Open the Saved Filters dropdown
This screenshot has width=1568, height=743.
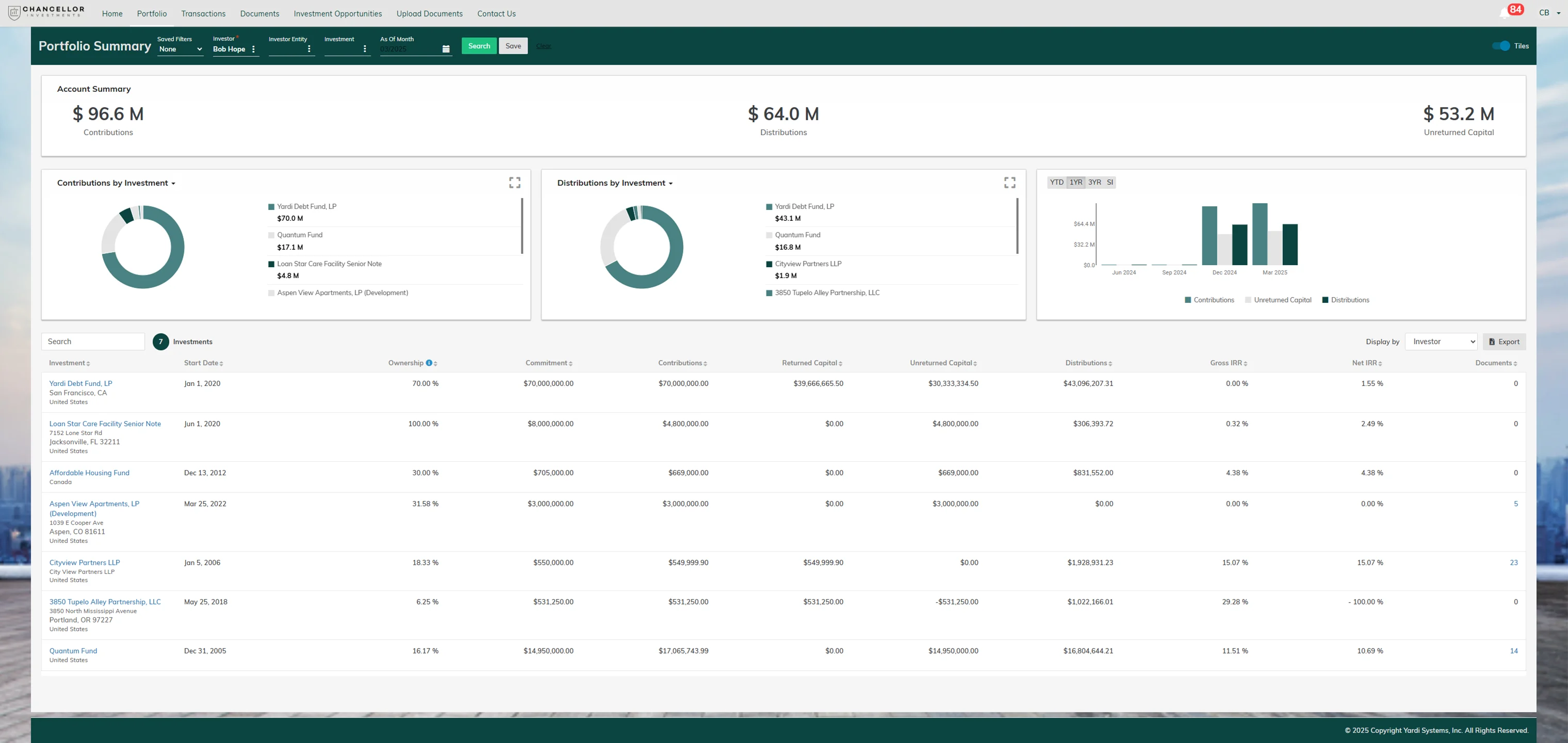(x=180, y=50)
